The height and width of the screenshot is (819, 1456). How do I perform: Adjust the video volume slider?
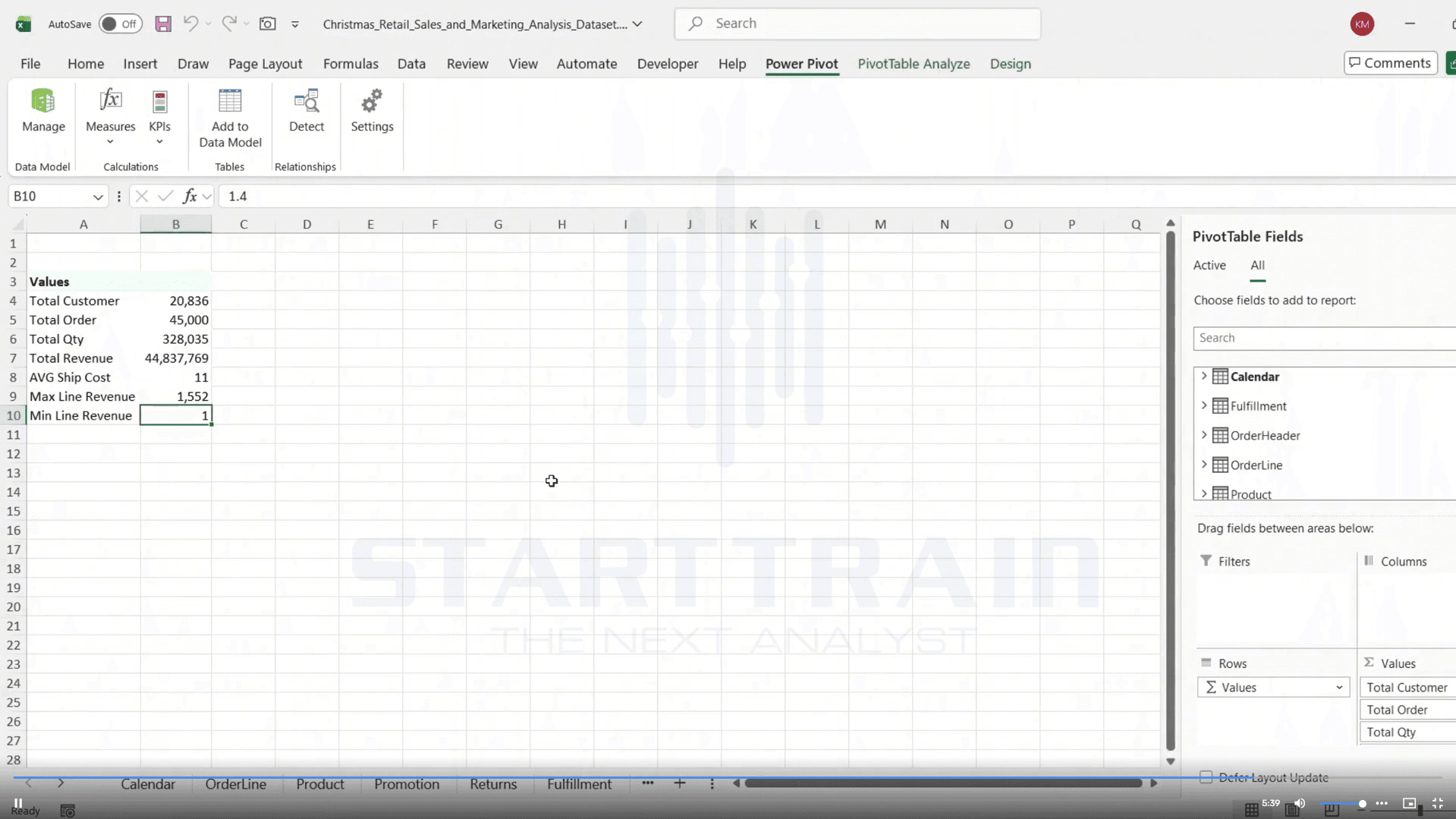pyautogui.click(x=1344, y=803)
